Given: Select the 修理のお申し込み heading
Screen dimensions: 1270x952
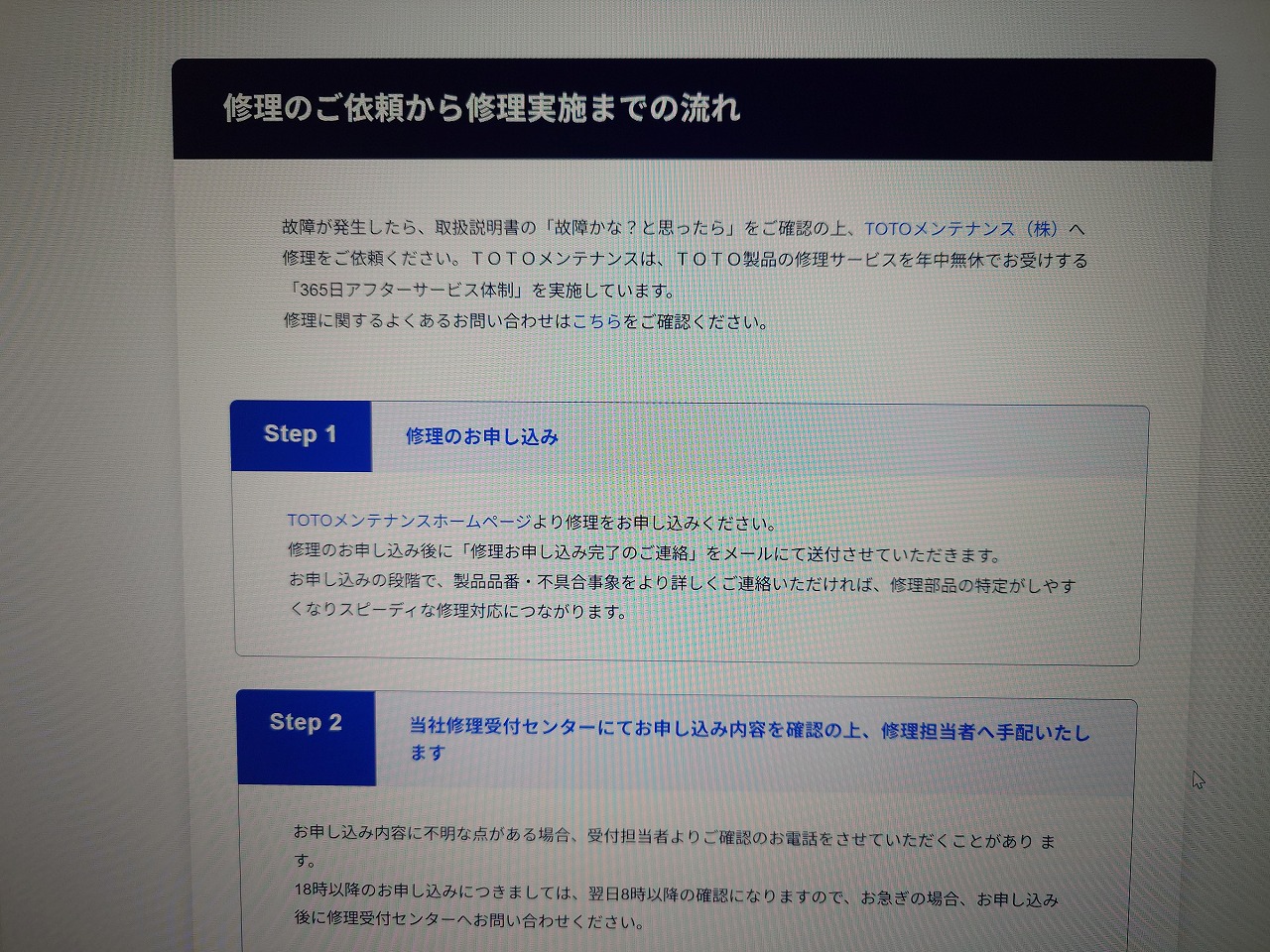Looking at the screenshot, I should (482, 436).
